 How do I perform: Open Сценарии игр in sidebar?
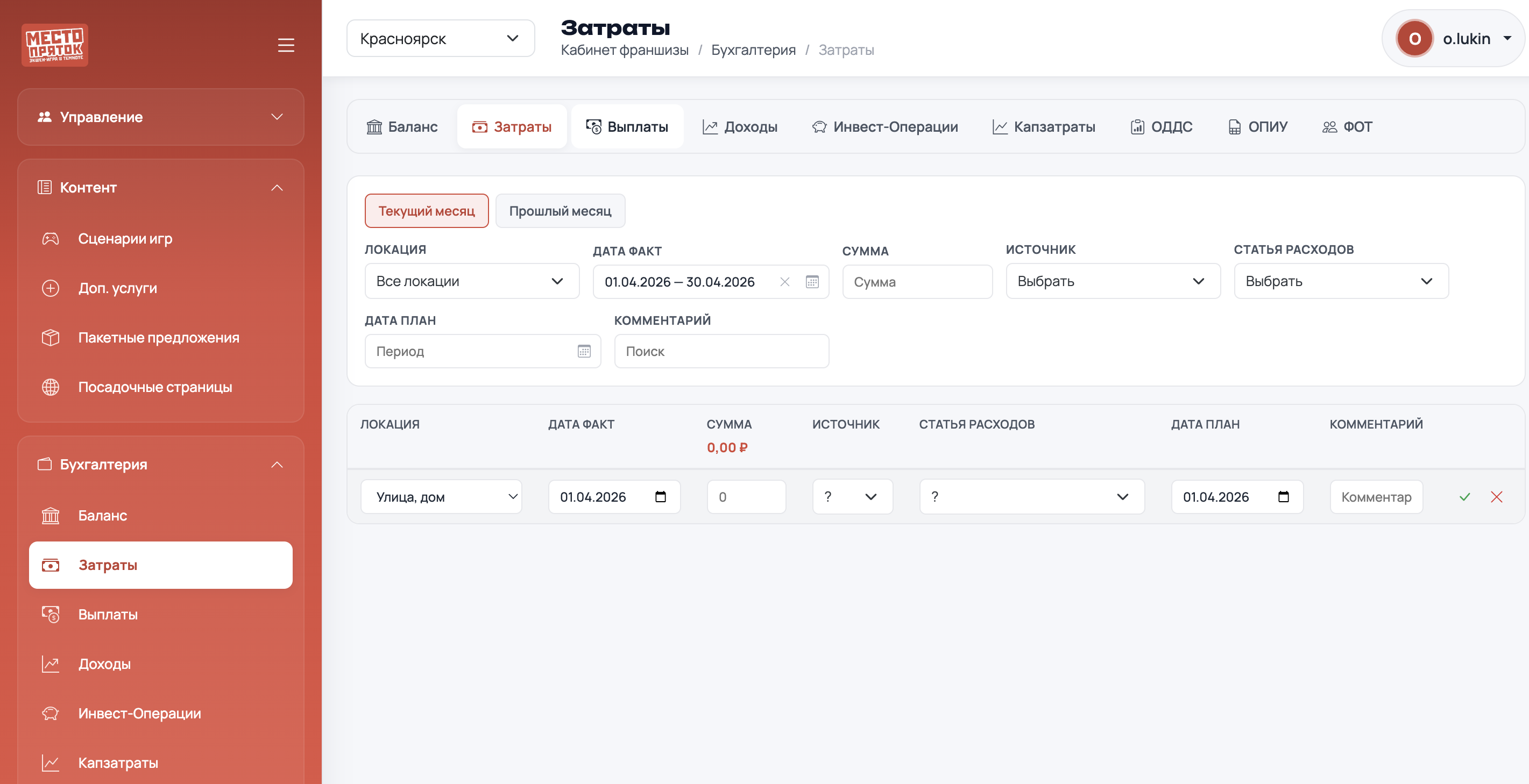[125, 238]
